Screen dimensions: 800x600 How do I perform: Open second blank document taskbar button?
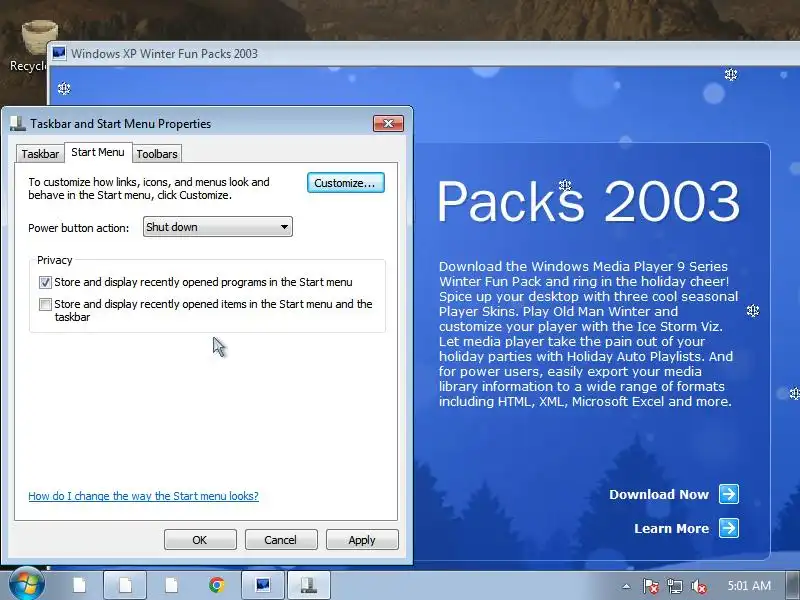(x=125, y=585)
